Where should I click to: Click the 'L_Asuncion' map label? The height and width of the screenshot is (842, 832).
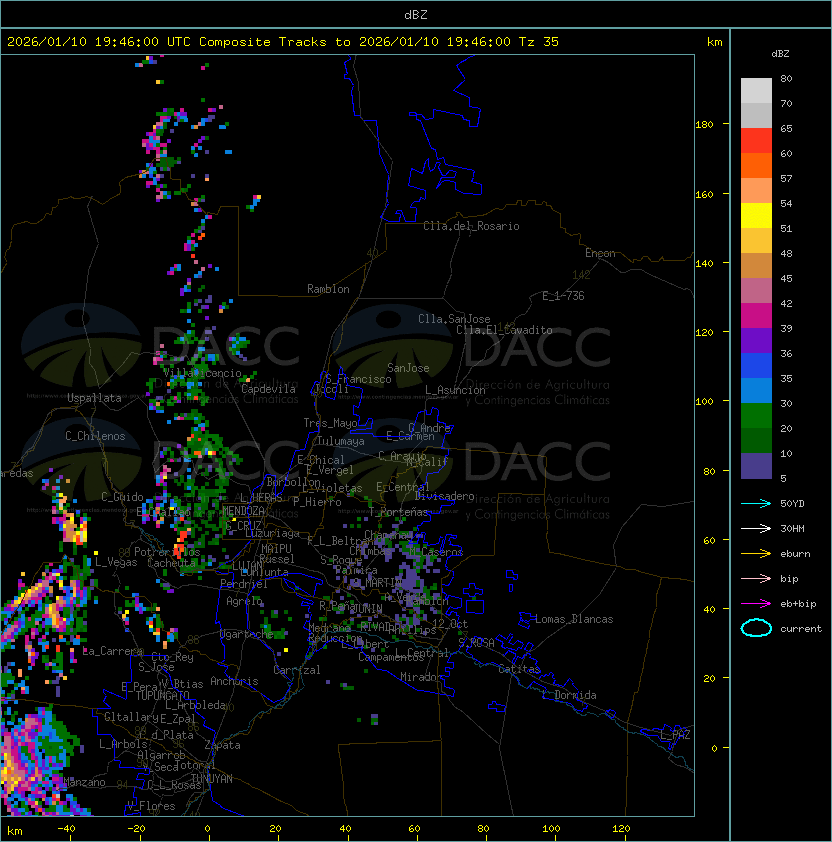point(455,390)
